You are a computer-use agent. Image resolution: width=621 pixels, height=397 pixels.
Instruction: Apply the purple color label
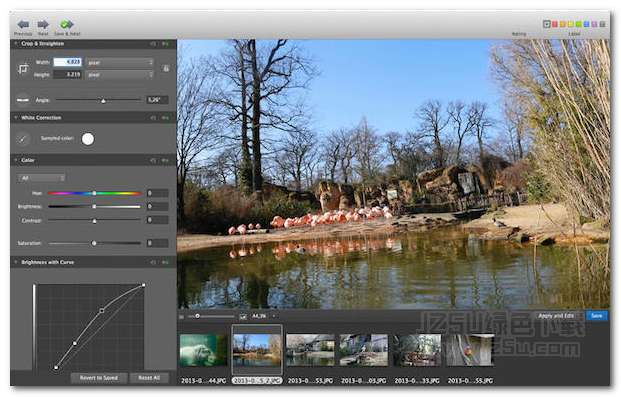pyautogui.click(x=594, y=24)
